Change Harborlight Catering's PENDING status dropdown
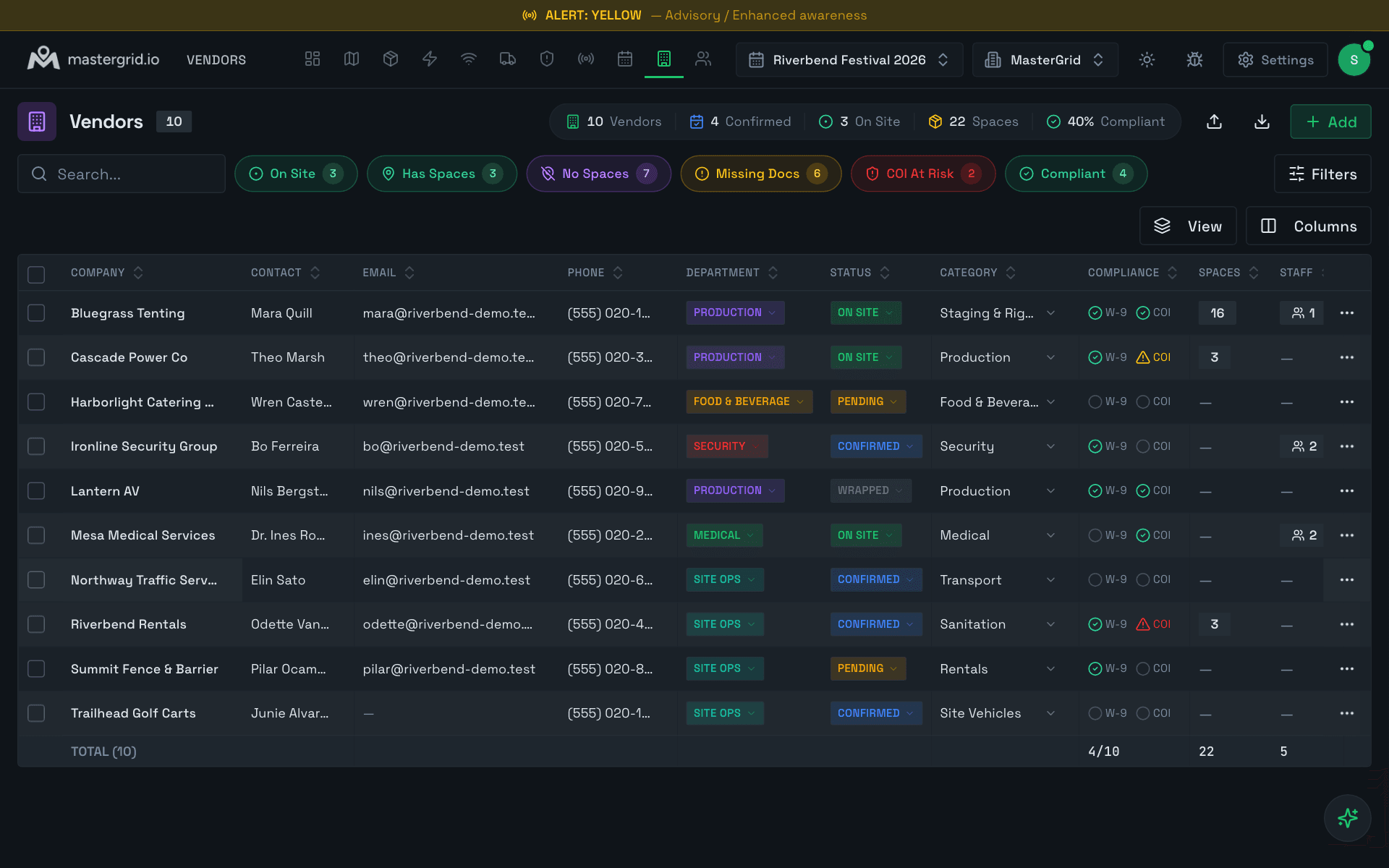Image resolution: width=1389 pixels, height=868 pixels. coord(867,401)
